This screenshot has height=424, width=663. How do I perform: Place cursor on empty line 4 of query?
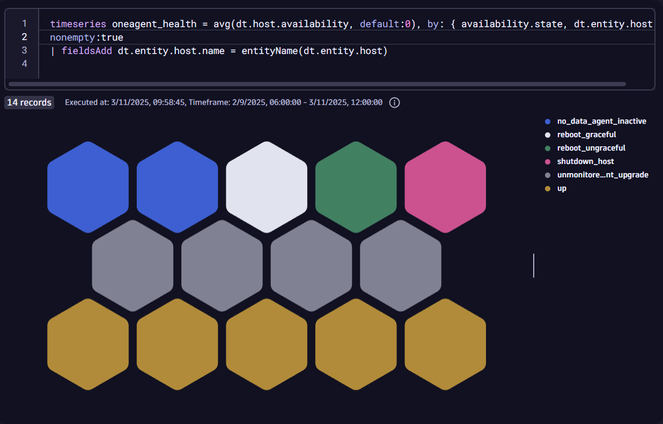(x=200, y=66)
